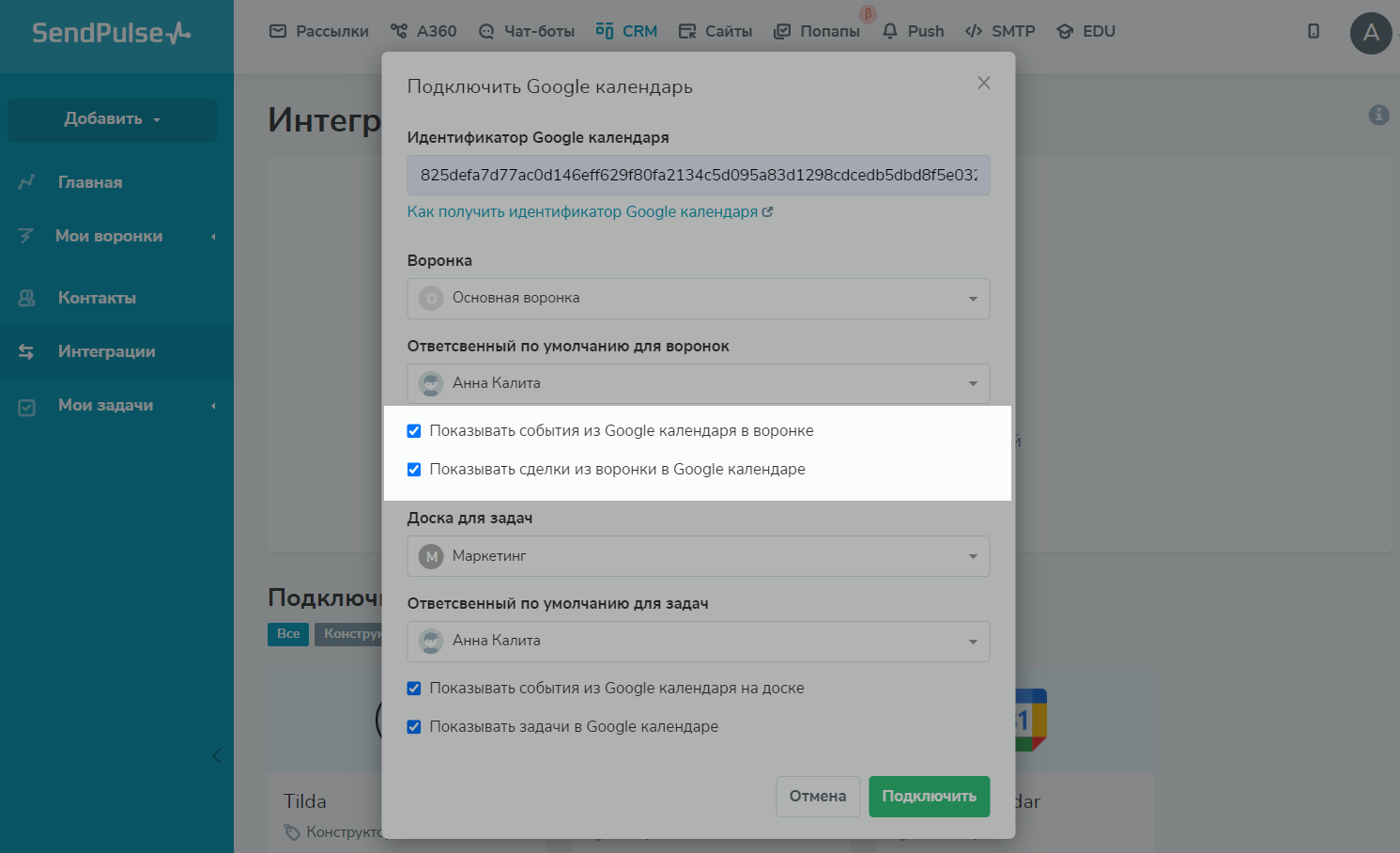The width and height of the screenshot is (1400, 853).
Task: Open the EDU section
Action: [x=1085, y=31]
